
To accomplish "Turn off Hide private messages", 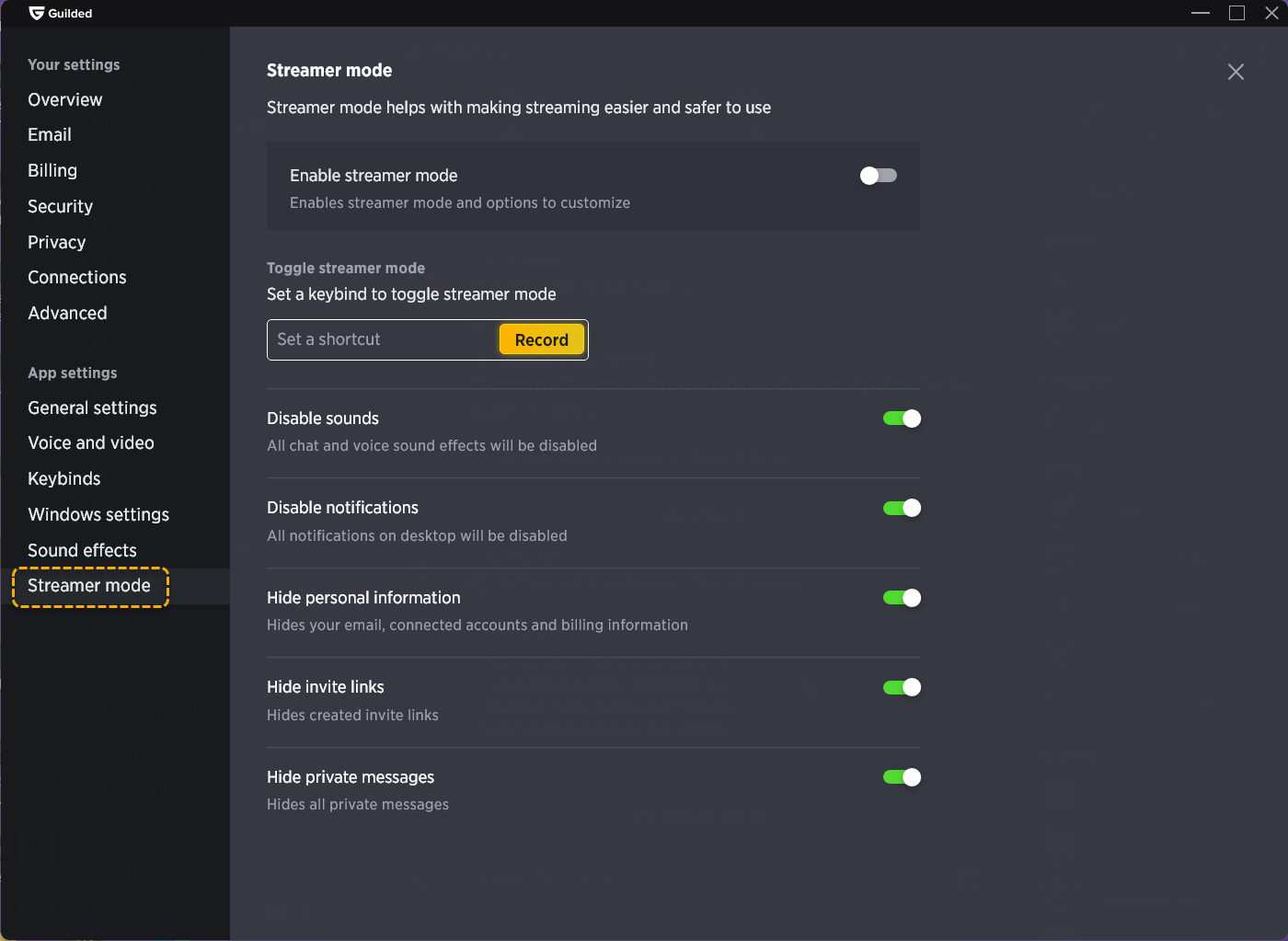I will (x=902, y=777).
